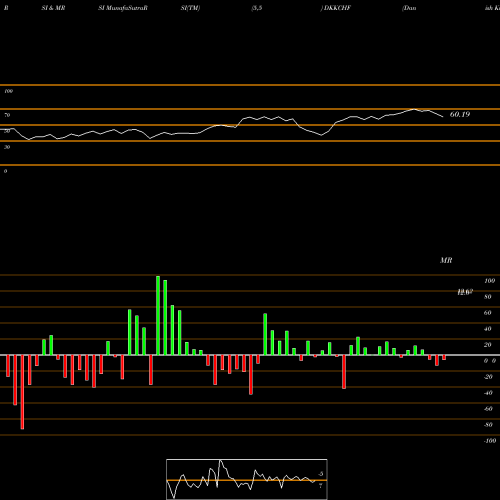The height and width of the screenshot is (500, 500).
Task: Click the 'SI & MR' header label
Action: click(x=53, y=8)
